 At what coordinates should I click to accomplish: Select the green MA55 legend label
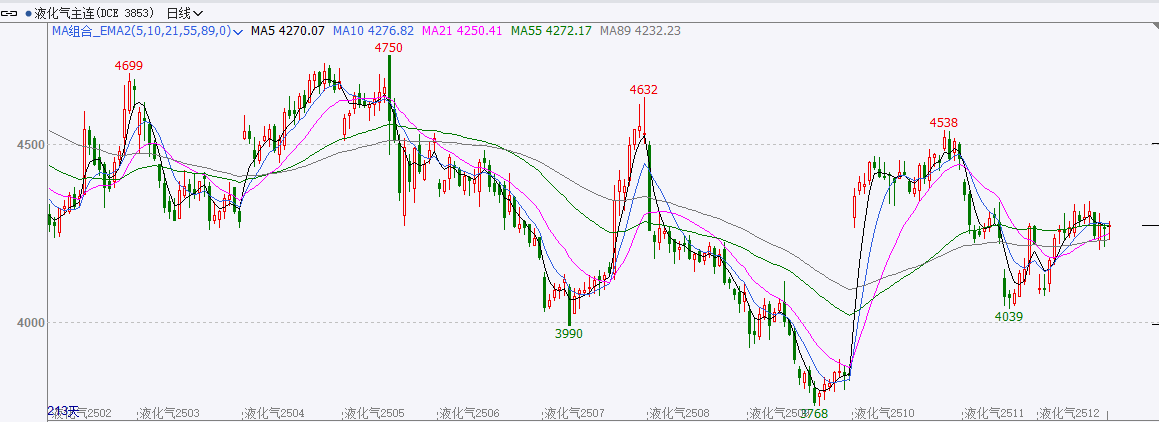(x=551, y=31)
